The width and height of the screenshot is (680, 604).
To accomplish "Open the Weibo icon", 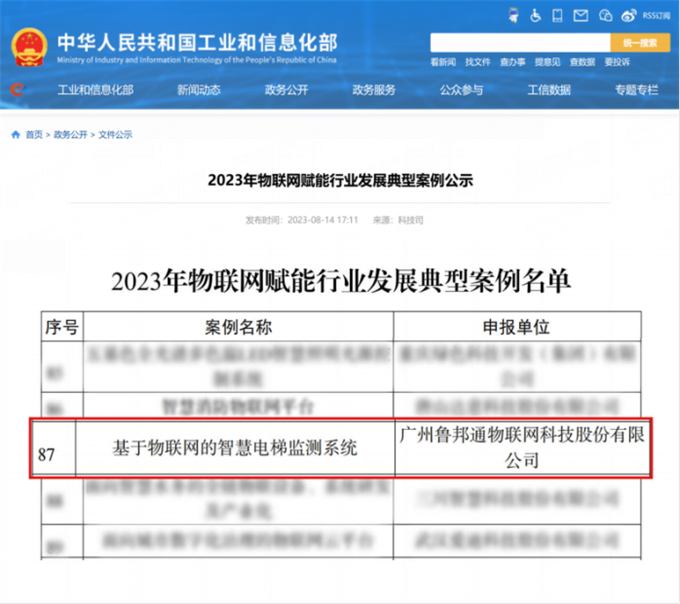I will click(628, 16).
